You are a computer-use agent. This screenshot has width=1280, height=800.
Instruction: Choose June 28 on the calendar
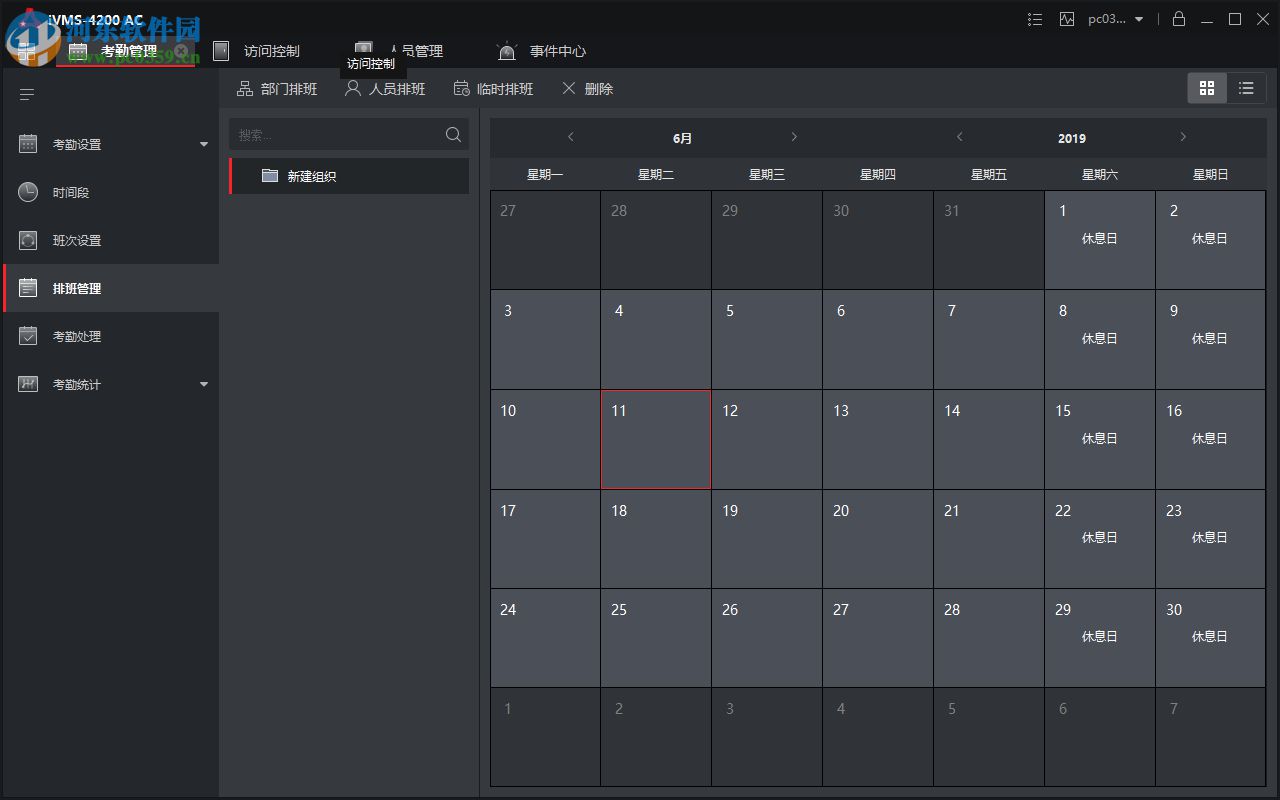[989, 638]
